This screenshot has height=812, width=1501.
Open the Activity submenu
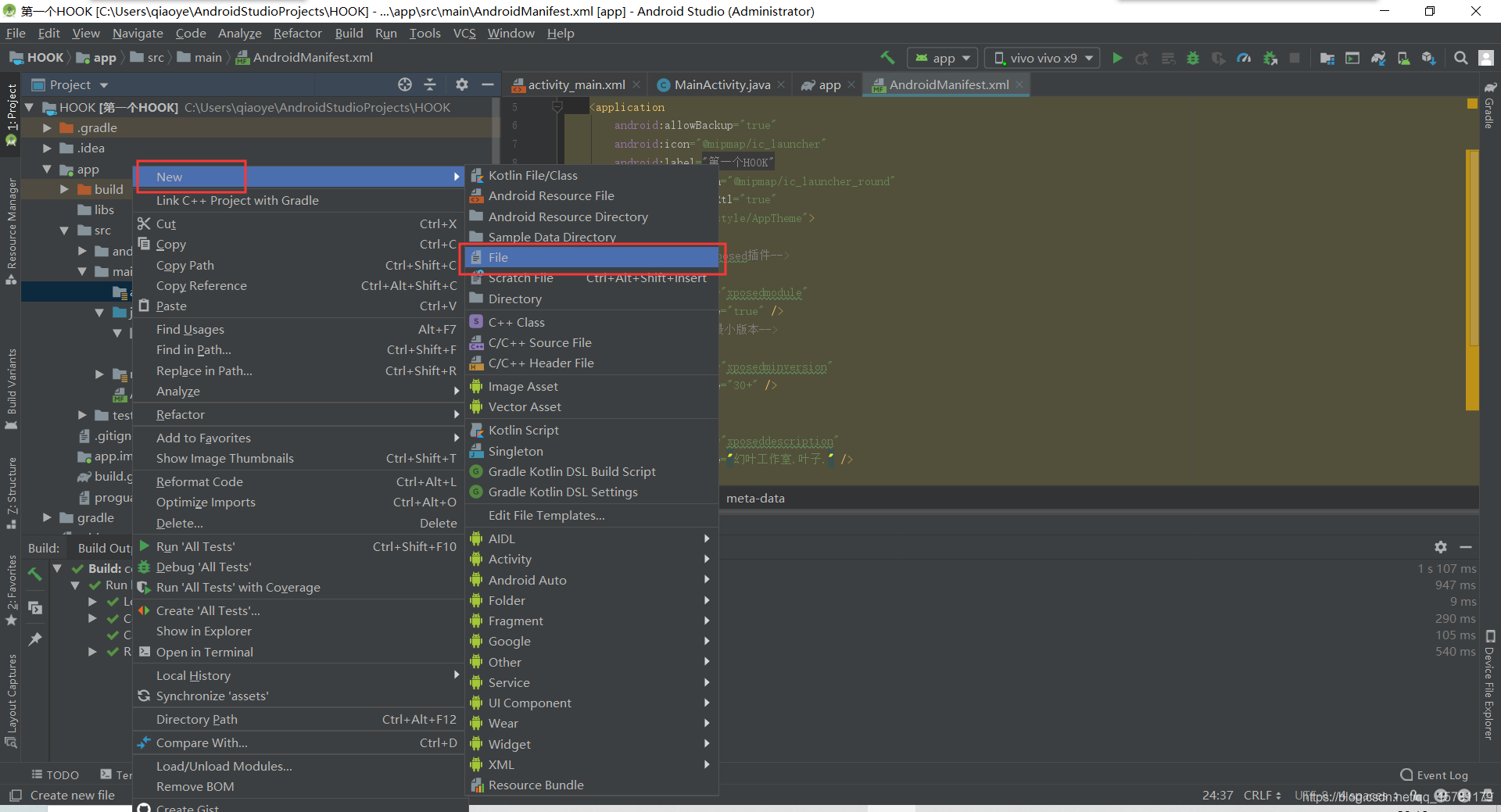[592, 559]
